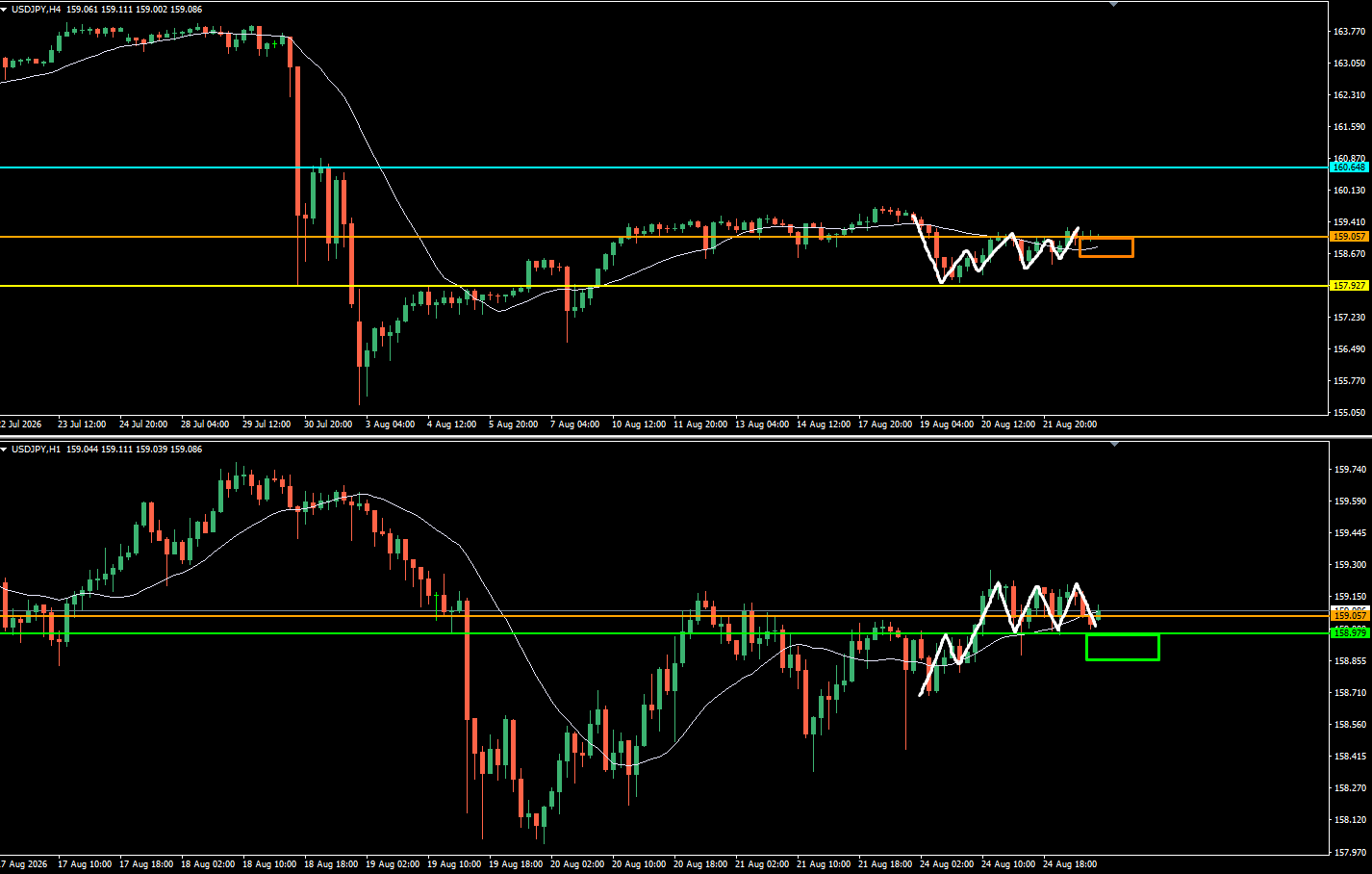Click the chart shift marker on H1 chart
Screen dimensions: 1372x874
click(1114, 444)
